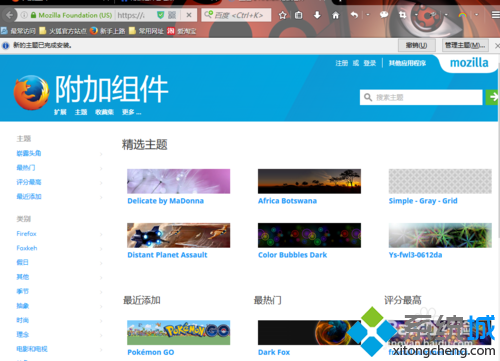The image size is (500, 361).
Task: Click Color Bubbles Dark theme thumbnail
Action: 309,235
